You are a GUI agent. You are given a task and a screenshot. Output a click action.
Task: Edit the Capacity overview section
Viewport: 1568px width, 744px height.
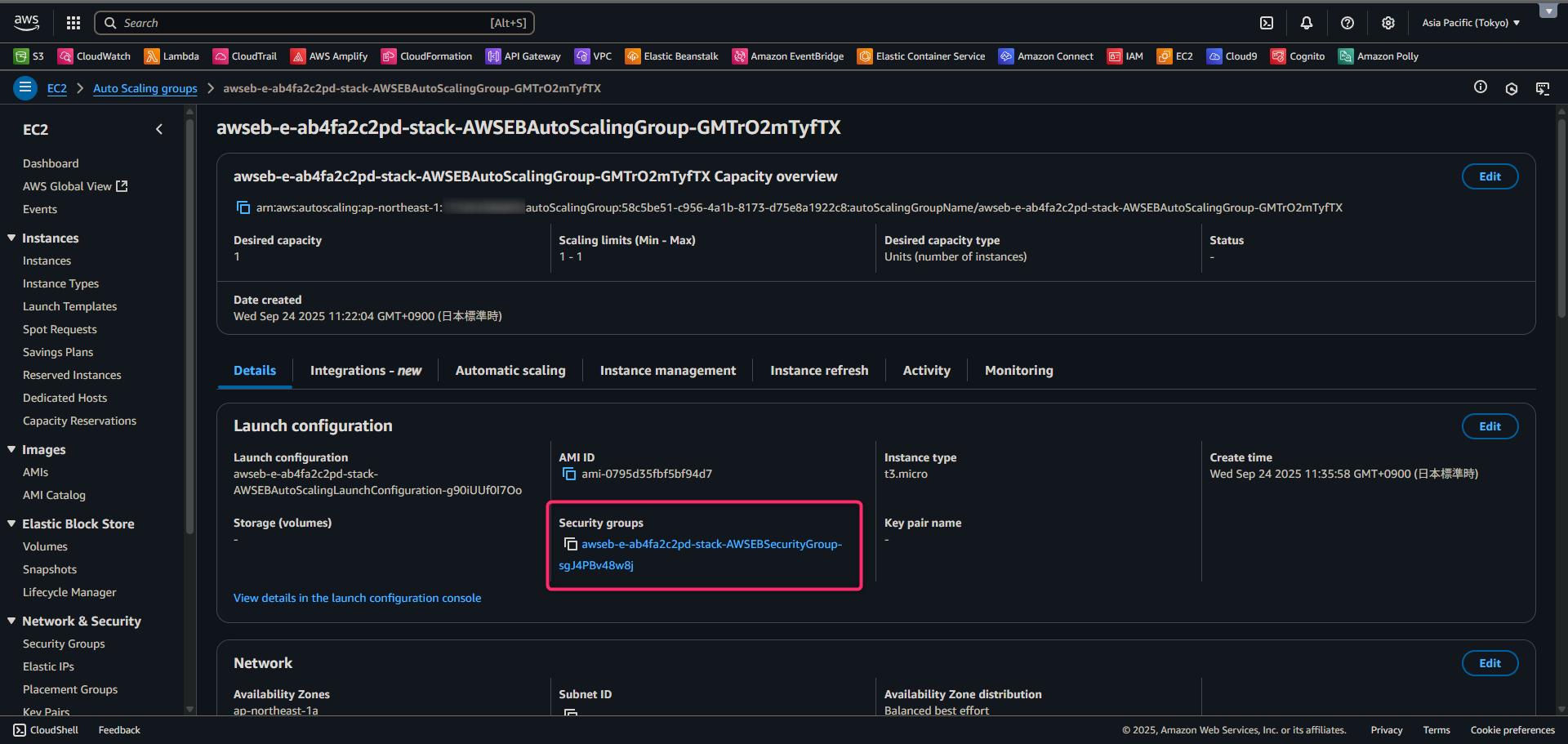click(1490, 176)
